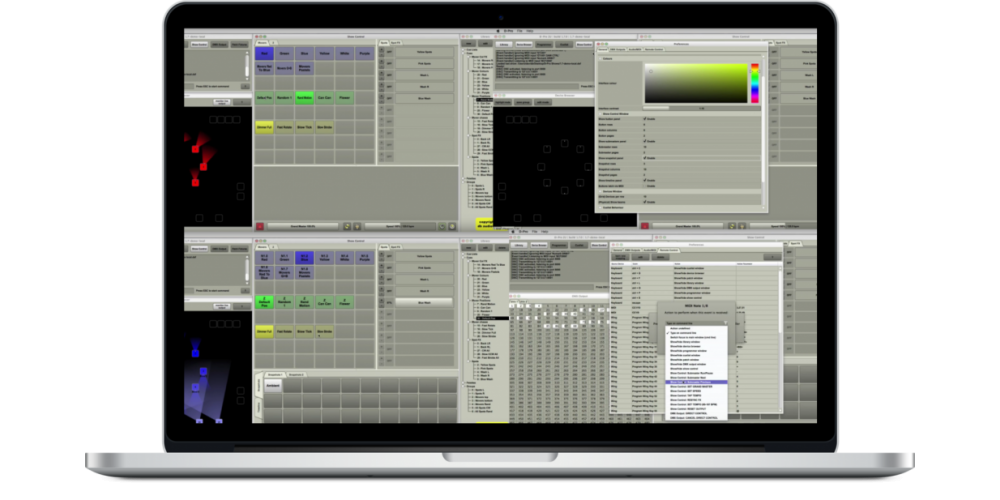
Task: Click Grand Master slider in upper-left Show Control
Action: pos(303,226)
